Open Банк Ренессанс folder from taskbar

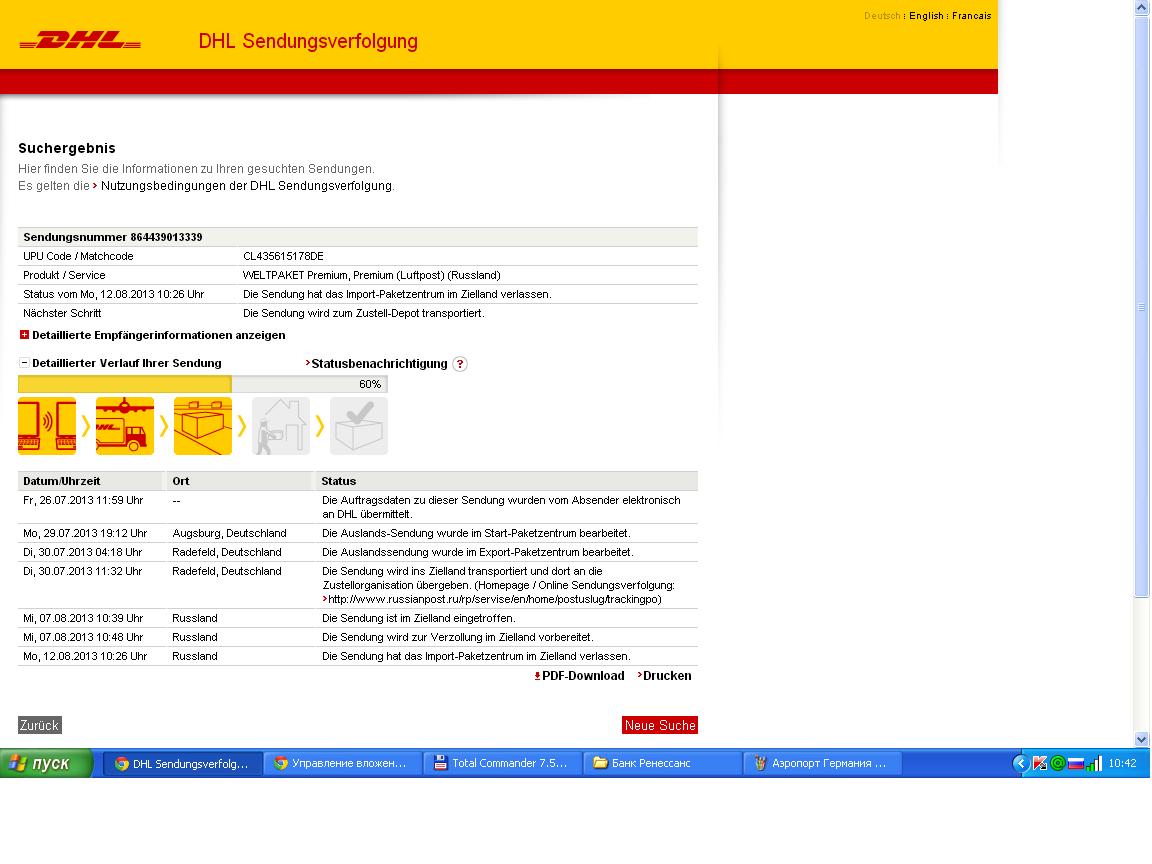tap(663, 763)
